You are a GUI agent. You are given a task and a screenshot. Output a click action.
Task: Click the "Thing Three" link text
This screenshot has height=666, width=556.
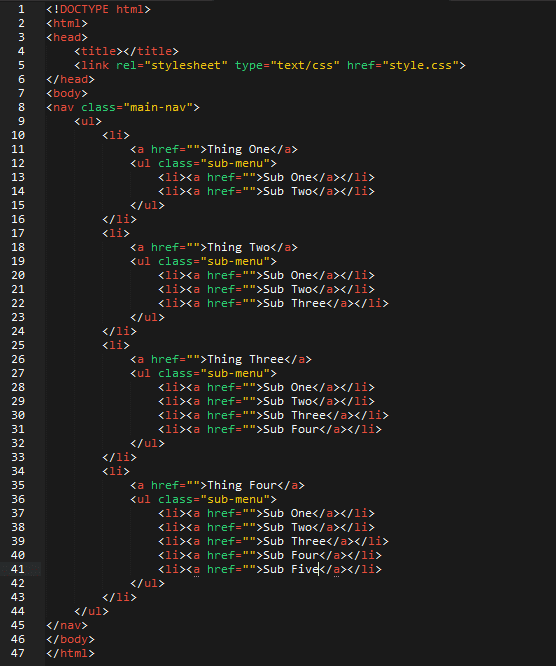(246, 359)
